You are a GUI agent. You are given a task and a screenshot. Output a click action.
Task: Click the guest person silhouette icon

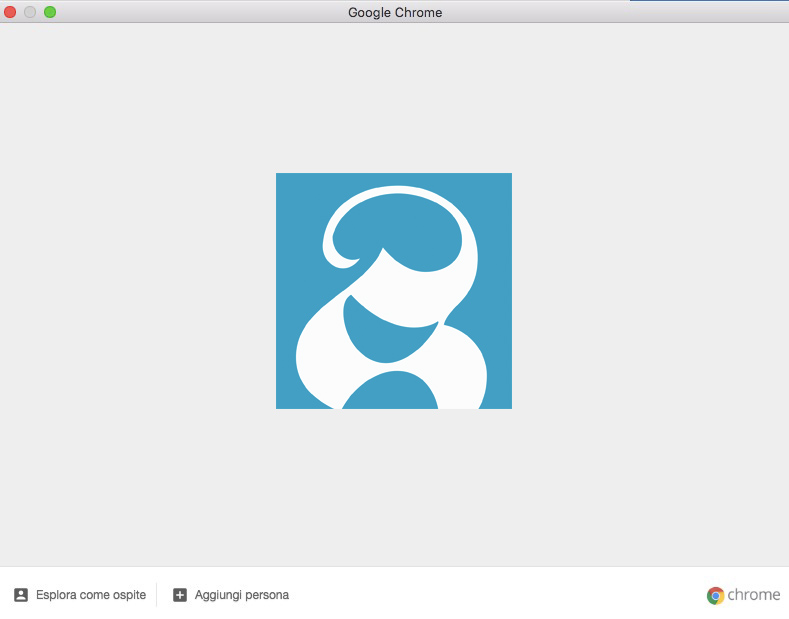[x=21, y=595]
